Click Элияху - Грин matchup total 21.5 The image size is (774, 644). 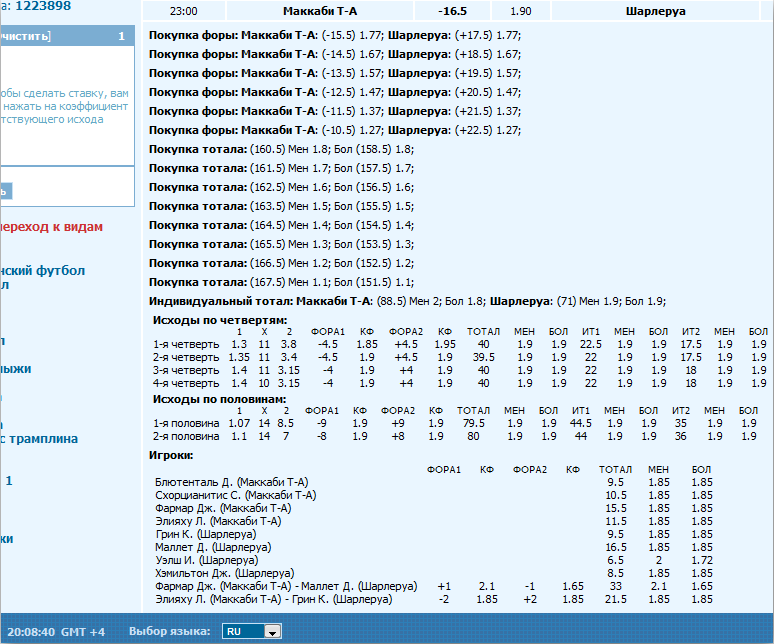point(616,599)
